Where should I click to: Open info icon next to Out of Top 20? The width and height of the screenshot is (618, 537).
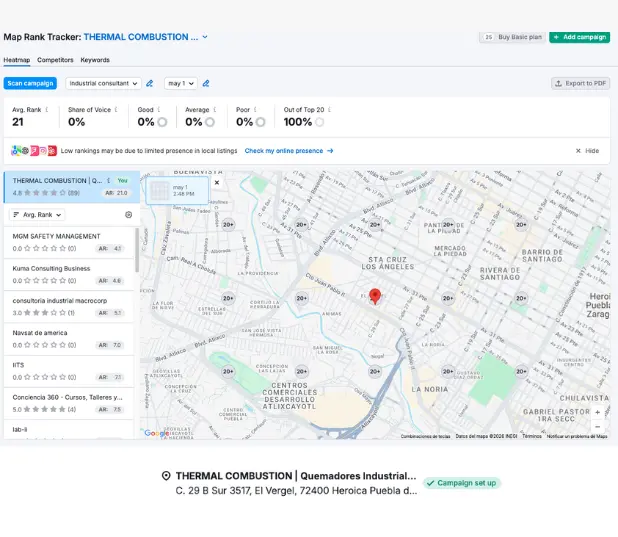pyautogui.click(x=329, y=110)
